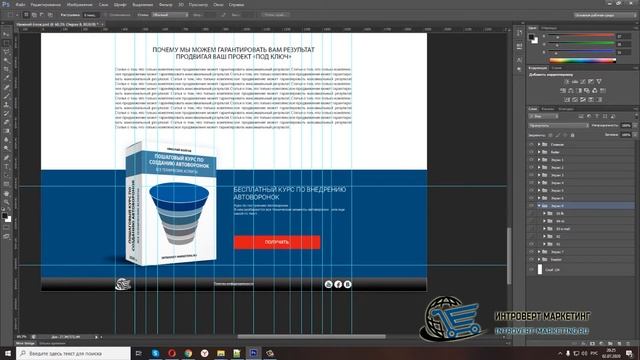
Task: Expand the Экран 2 group
Action: pyautogui.click(x=539, y=167)
